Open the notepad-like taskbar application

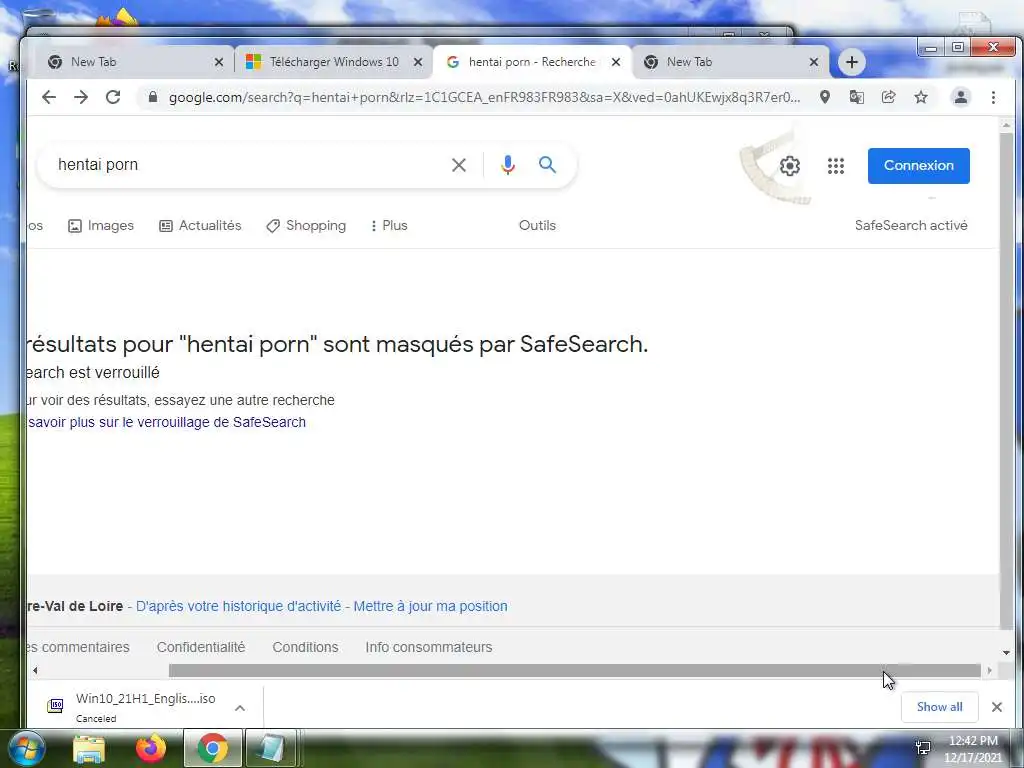270,748
